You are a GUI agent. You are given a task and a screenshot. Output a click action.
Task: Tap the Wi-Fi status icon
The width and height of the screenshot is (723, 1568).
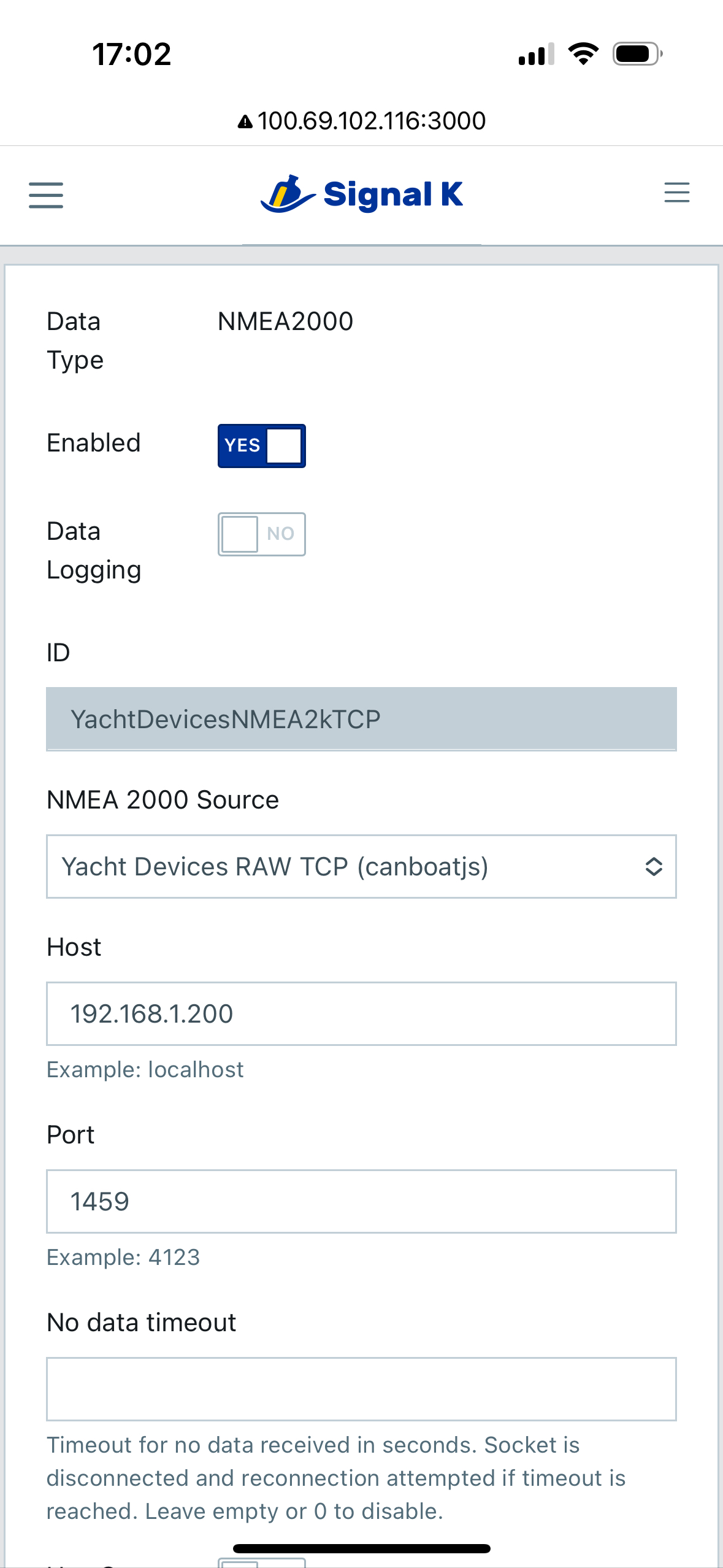click(583, 54)
